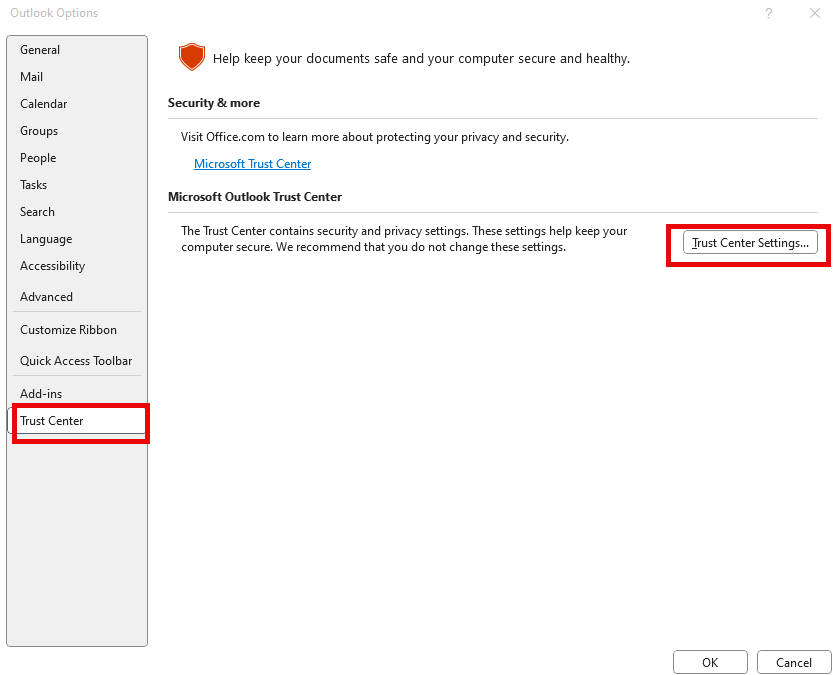Click the Help question mark icon
The width and height of the screenshot is (837, 675).
click(x=769, y=13)
